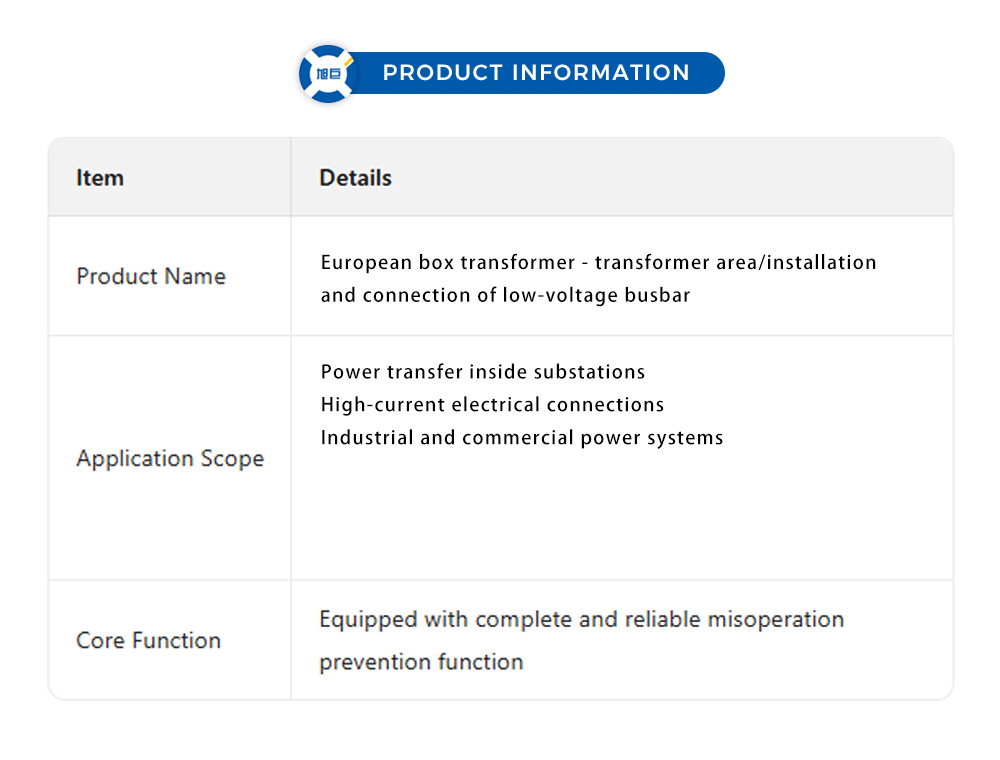Select the "Details" column header
Screen dimensions: 1000x760
[x=355, y=178]
